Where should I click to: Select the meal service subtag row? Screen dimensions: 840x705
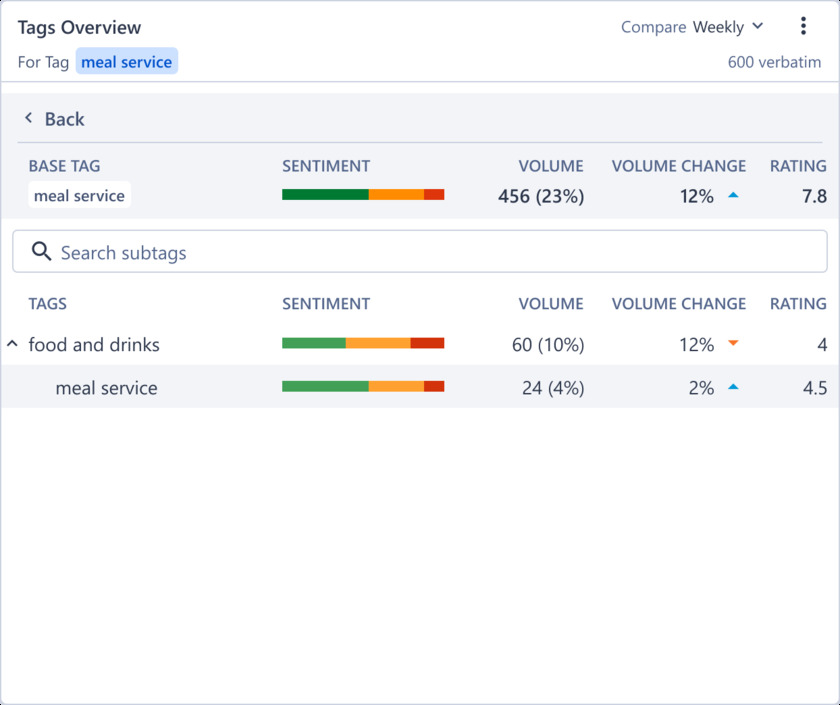pyautogui.click(x=106, y=388)
